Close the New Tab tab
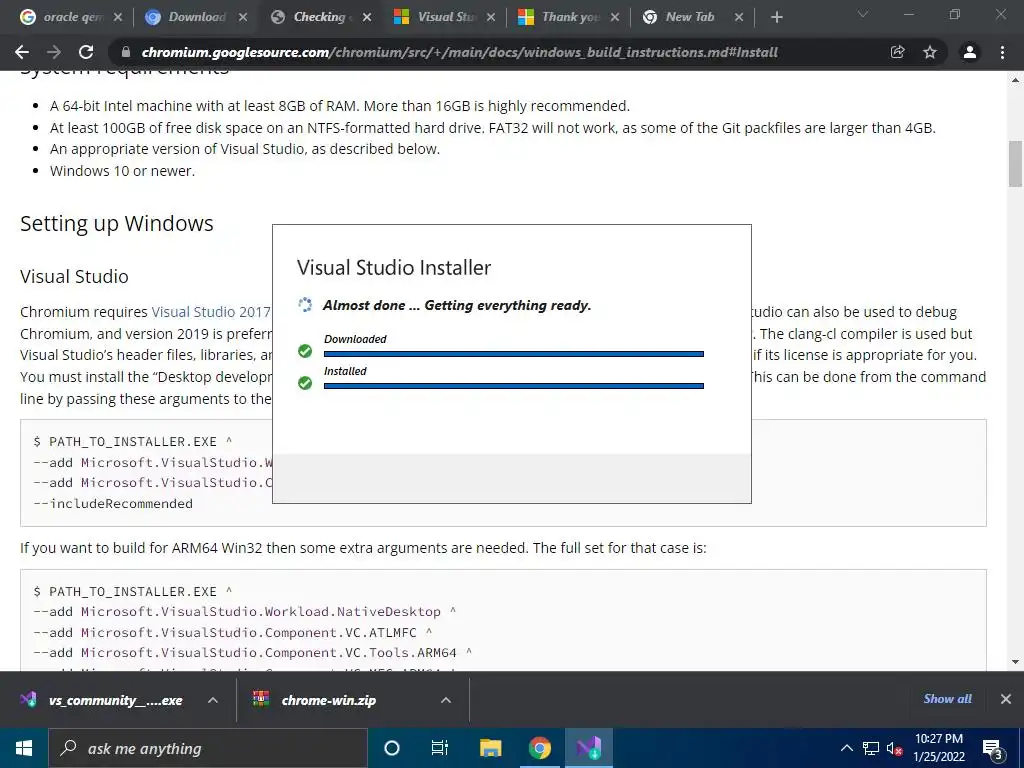Viewport: 1024px width, 768px height. (739, 18)
